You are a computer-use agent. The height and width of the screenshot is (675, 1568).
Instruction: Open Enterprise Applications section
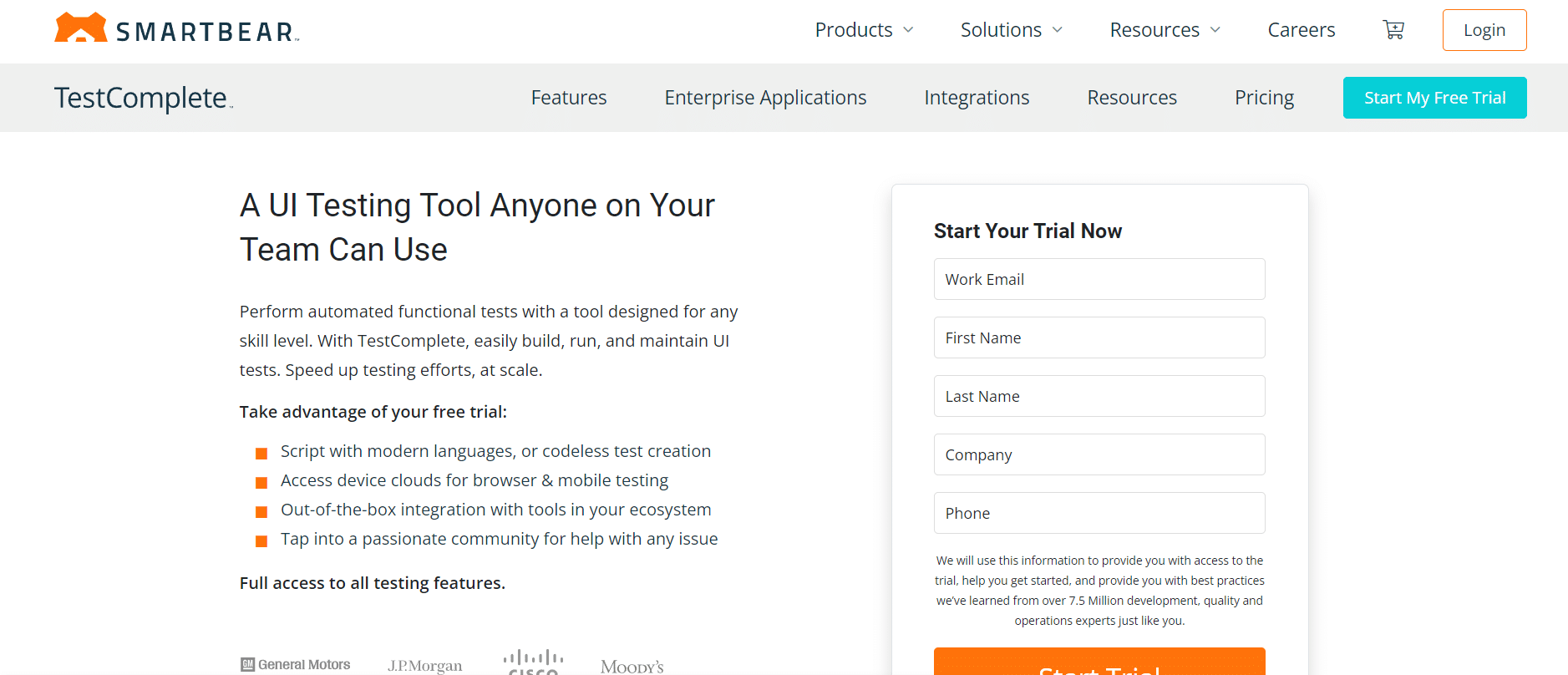765,98
